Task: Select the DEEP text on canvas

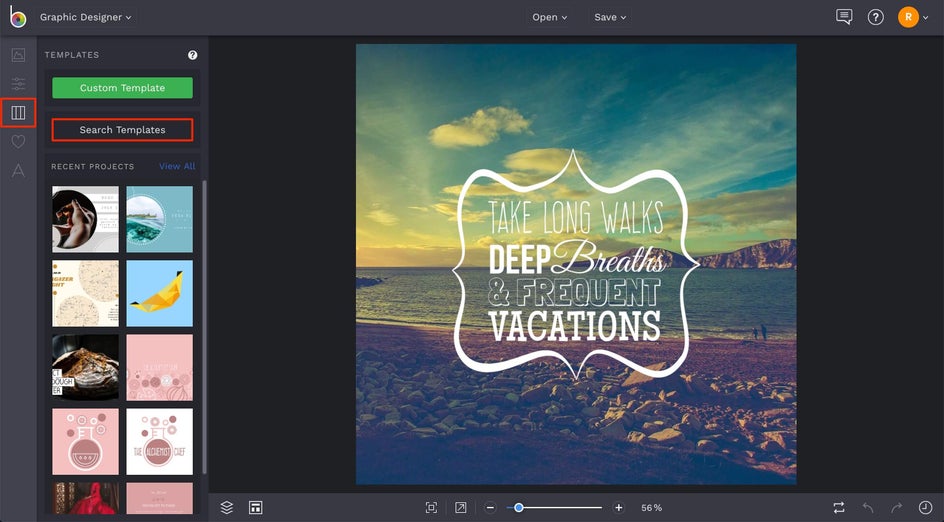Action: pyautogui.click(x=520, y=260)
